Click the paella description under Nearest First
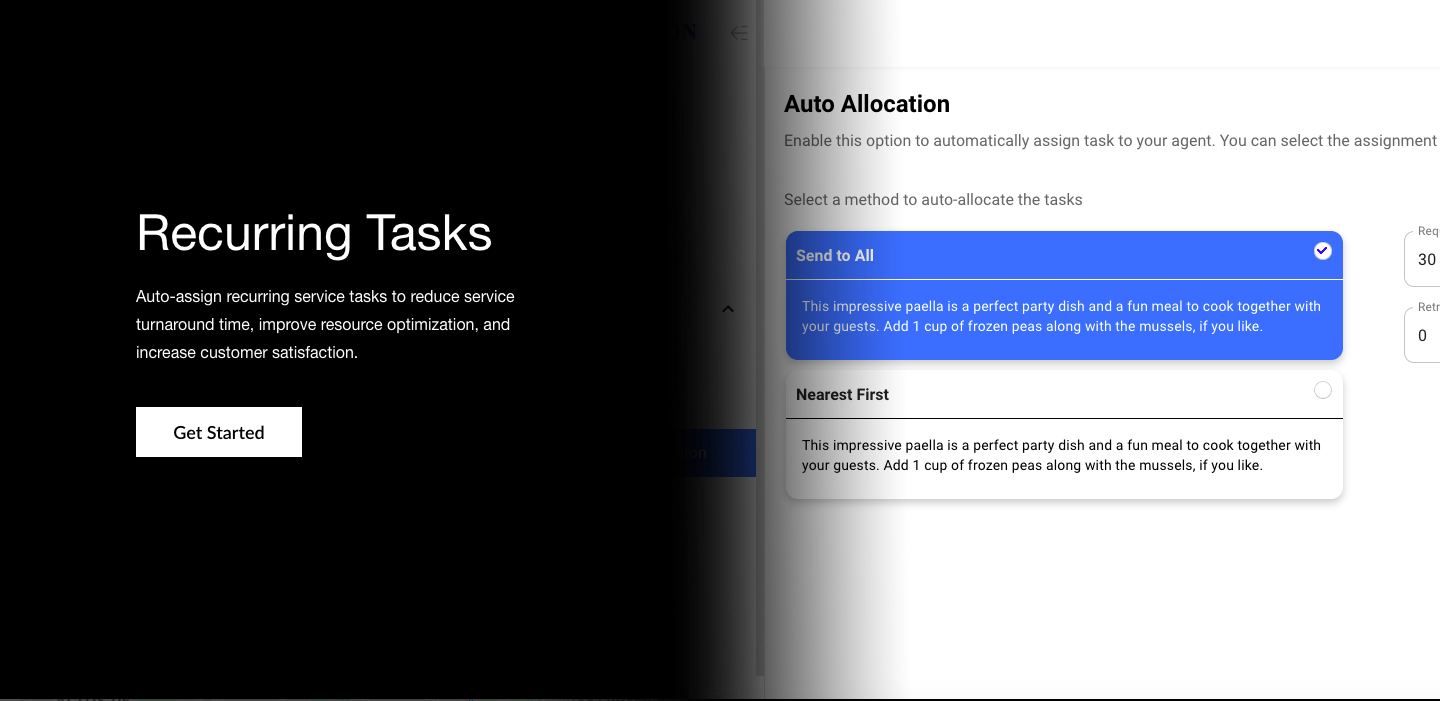Viewport: 1440px width, 701px height. point(1061,455)
